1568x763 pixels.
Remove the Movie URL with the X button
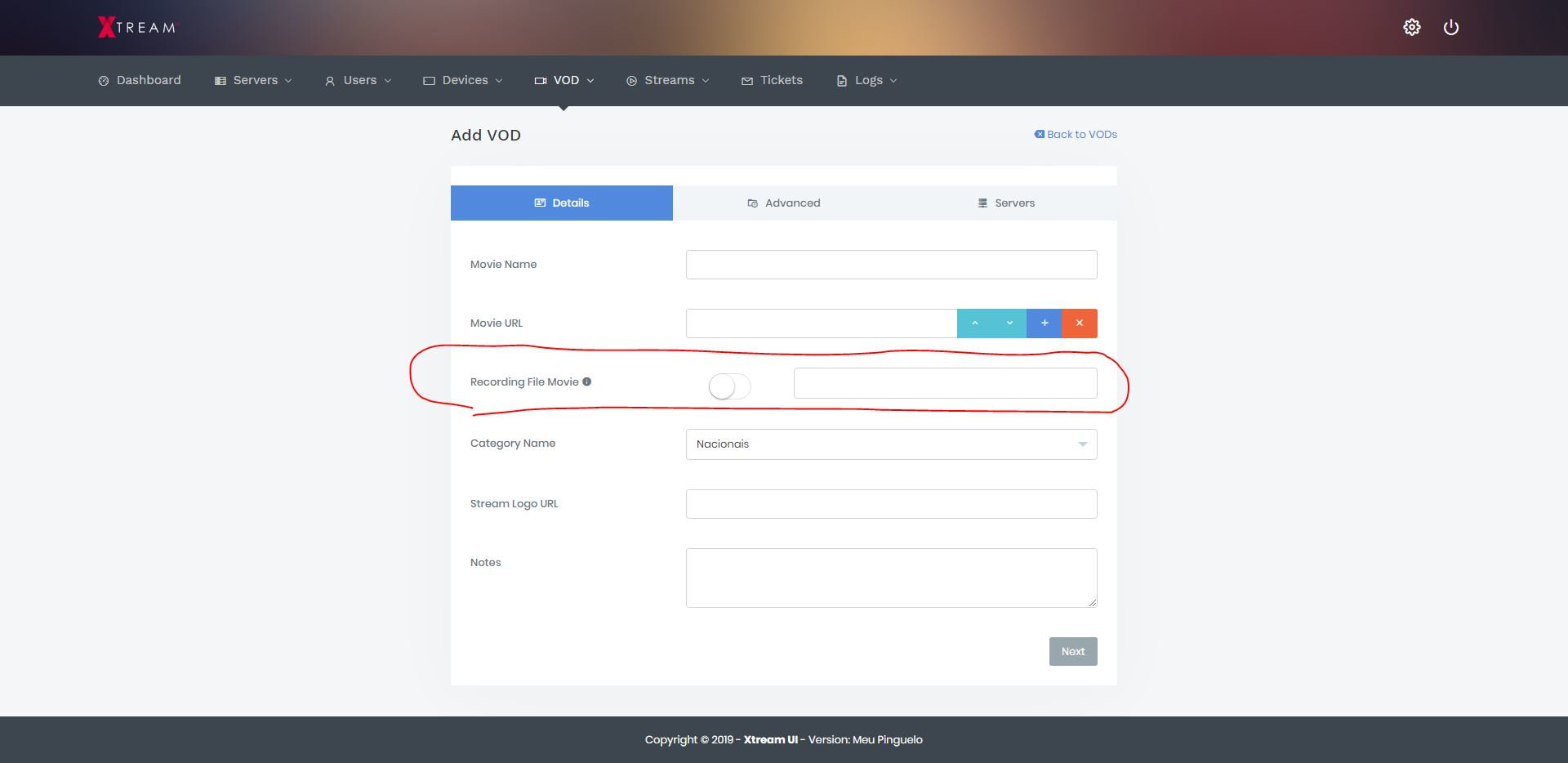(1080, 323)
